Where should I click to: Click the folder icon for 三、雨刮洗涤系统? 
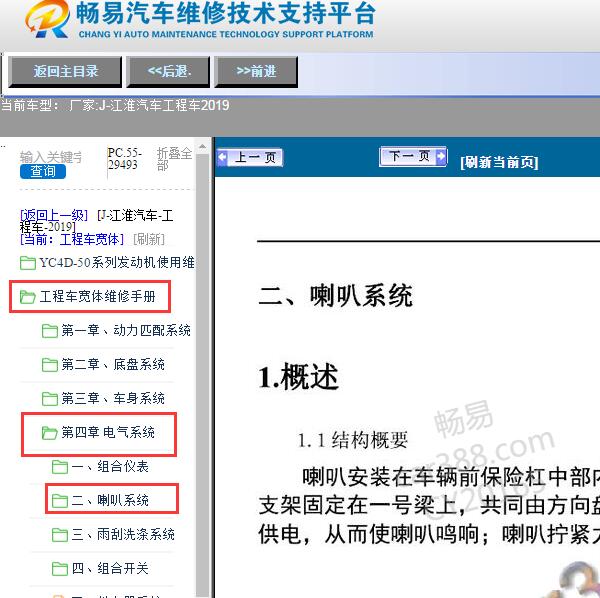60,535
